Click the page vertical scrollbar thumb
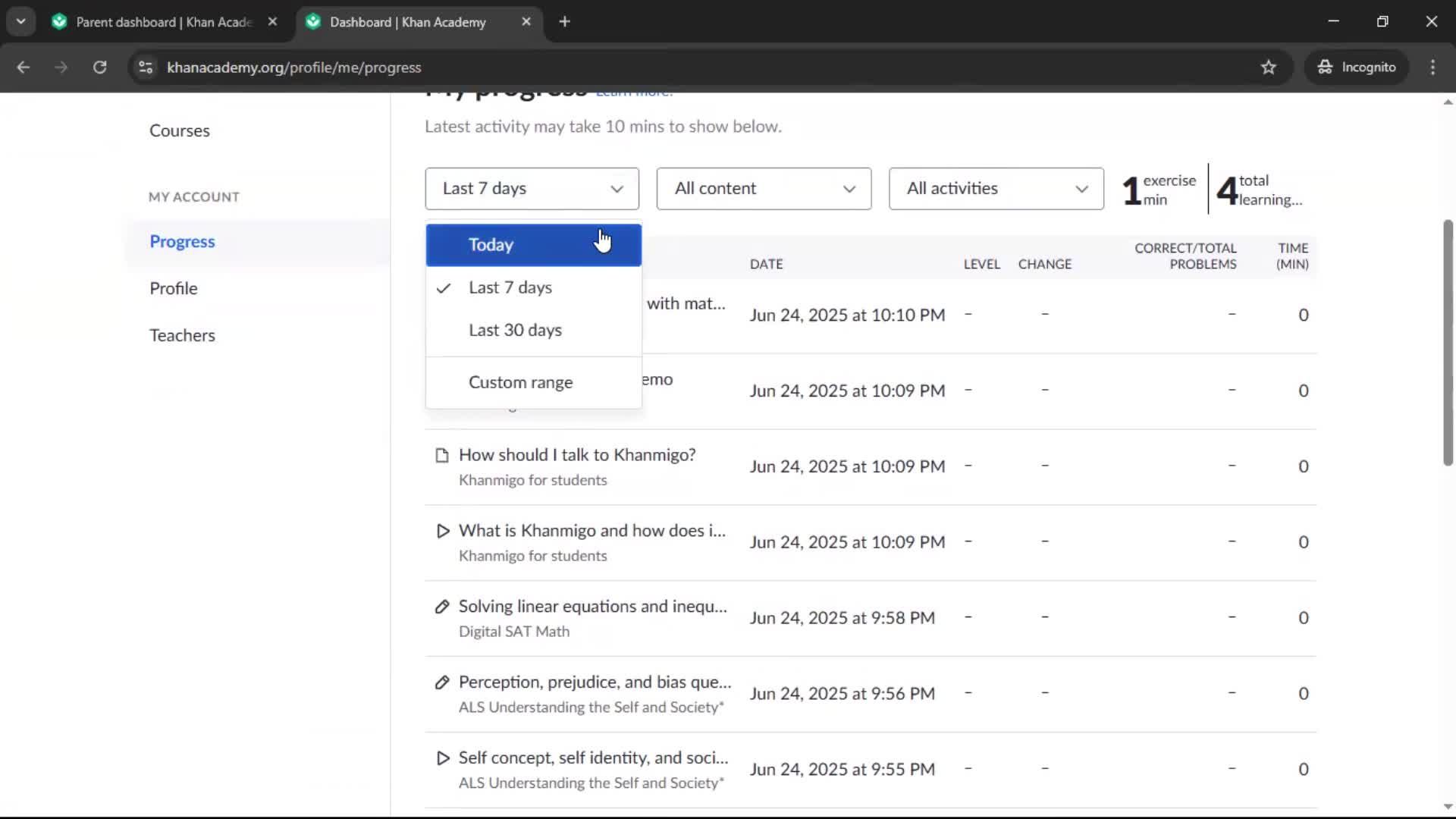This screenshot has height=819, width=1456. (x=1448, y=342)
